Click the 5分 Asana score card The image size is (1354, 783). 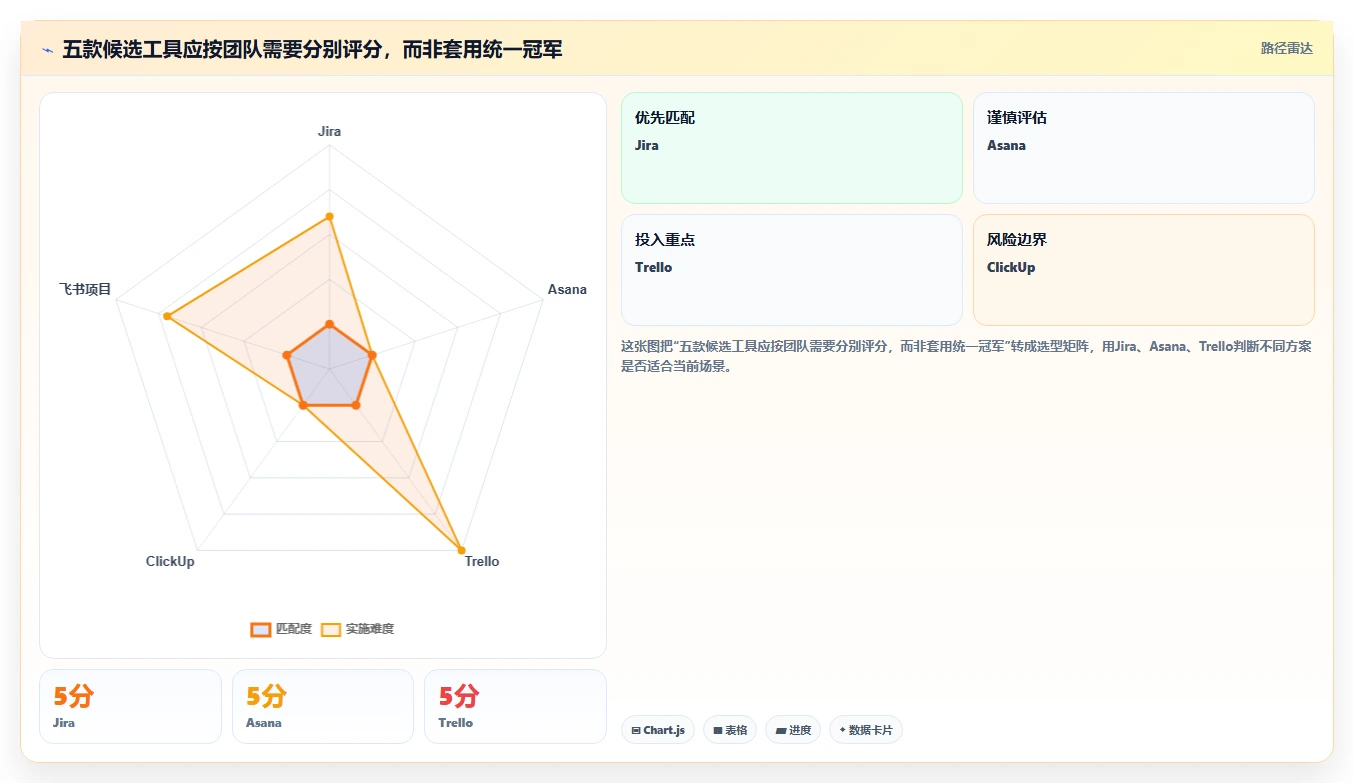click(322, 706)
